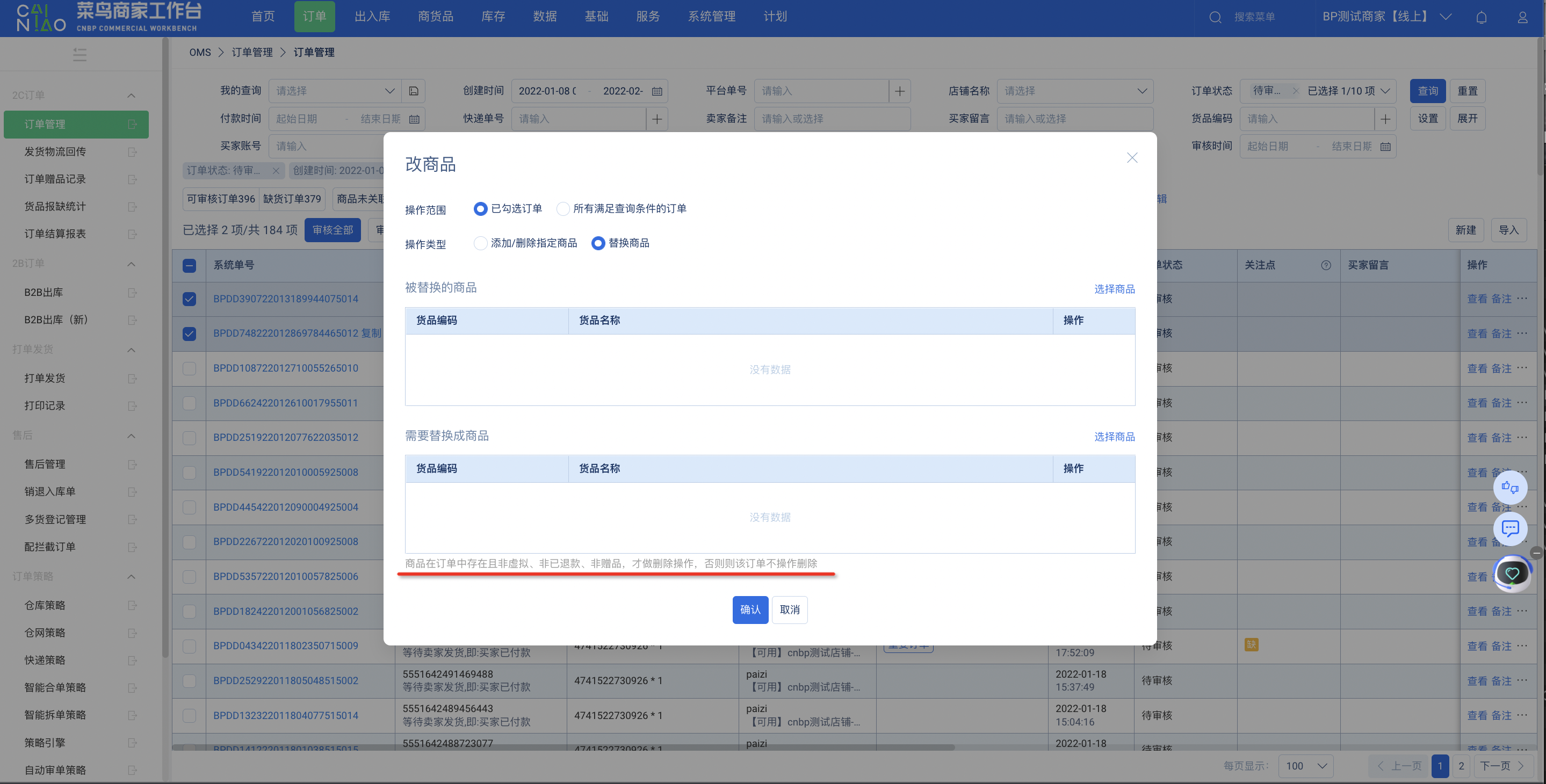Click in the 搜索菜单 search box
This screenshot has height=784, width=1546.
coord(1254,17)
